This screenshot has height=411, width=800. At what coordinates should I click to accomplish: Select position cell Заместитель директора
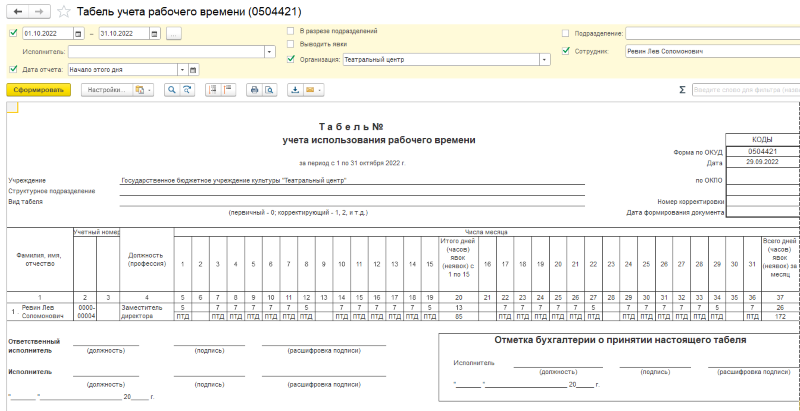pyautogui.click(x=147, y=312)
